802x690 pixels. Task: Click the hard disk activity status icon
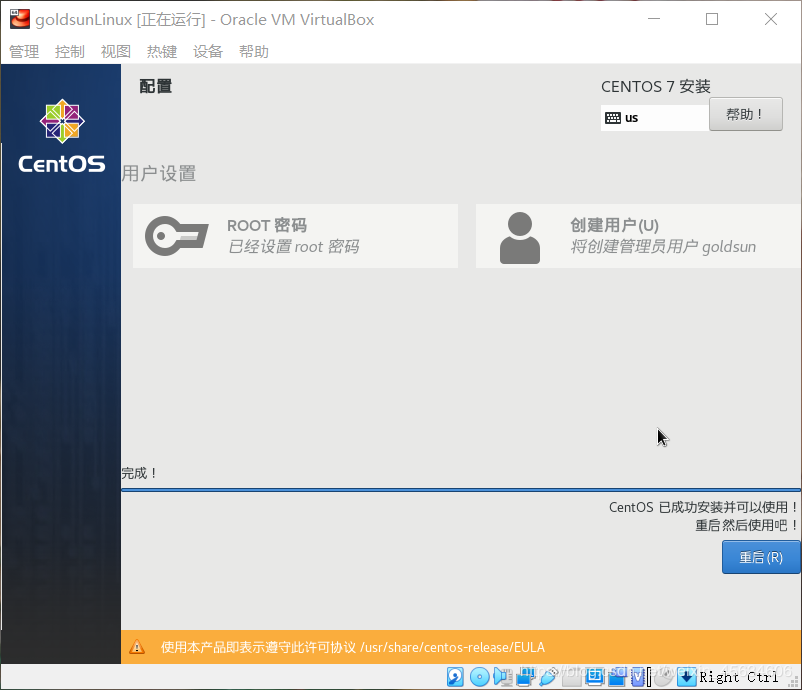(455, 677)
